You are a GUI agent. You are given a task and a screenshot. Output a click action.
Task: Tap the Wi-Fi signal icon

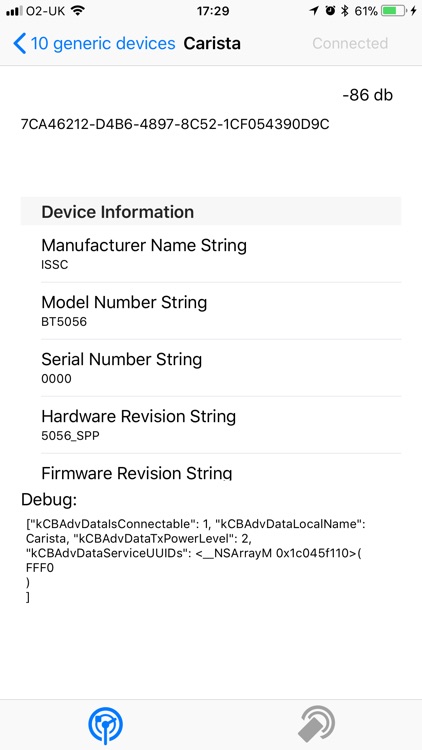[x=77, y=11]
